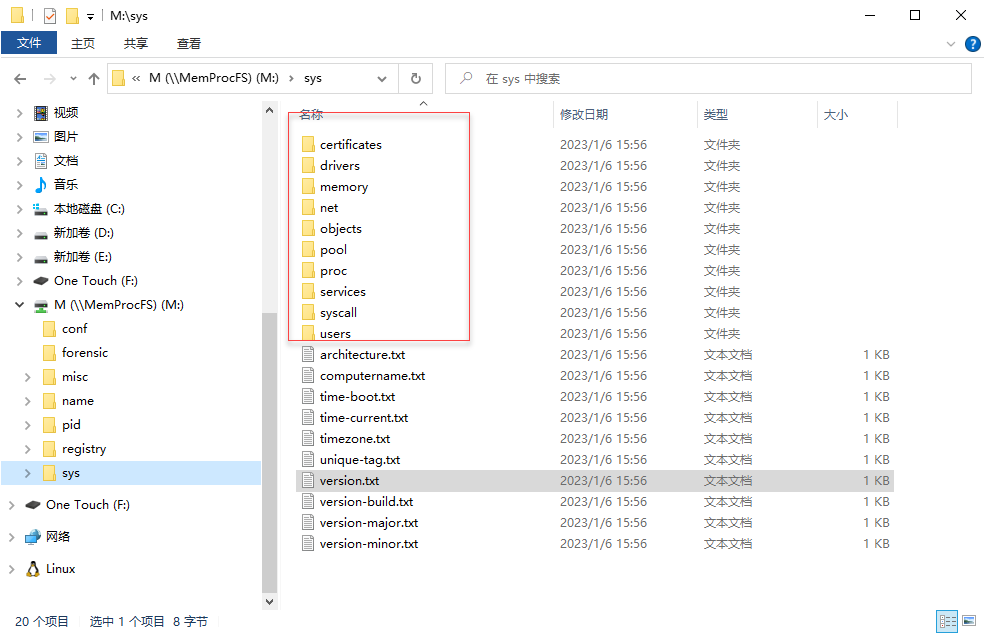Select 视频 in the navigation pane

point(66,112)
